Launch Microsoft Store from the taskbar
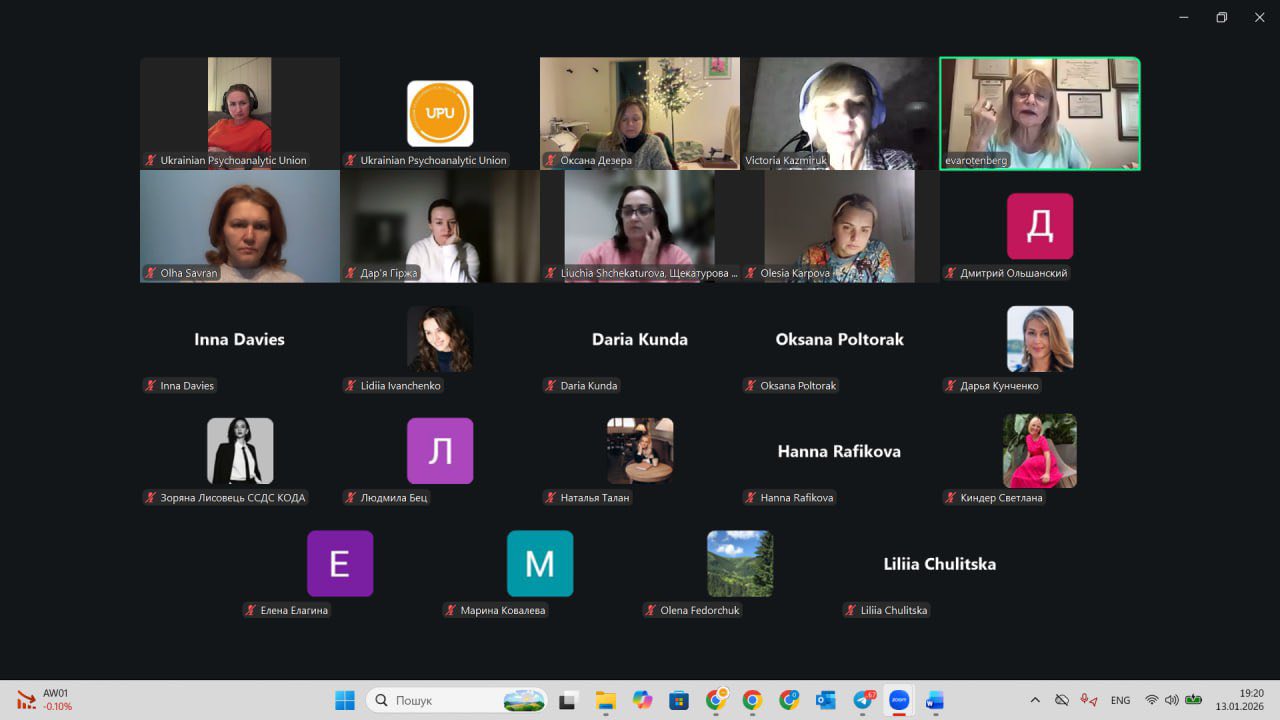 [x=679, y=700]
